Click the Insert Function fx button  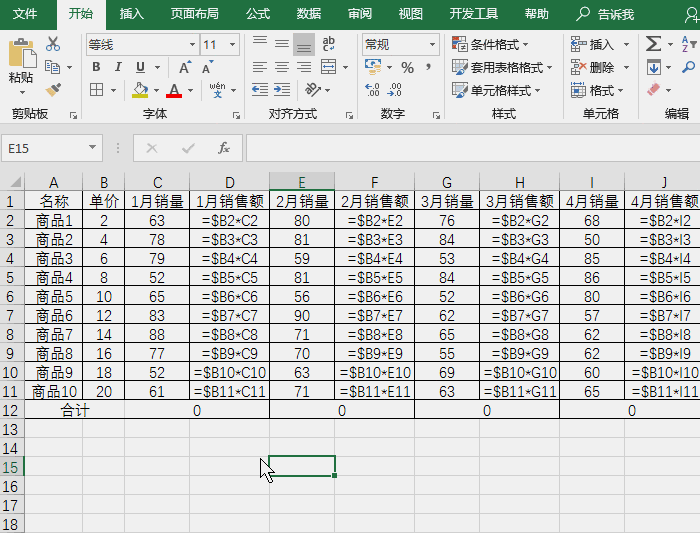point(224,148)
